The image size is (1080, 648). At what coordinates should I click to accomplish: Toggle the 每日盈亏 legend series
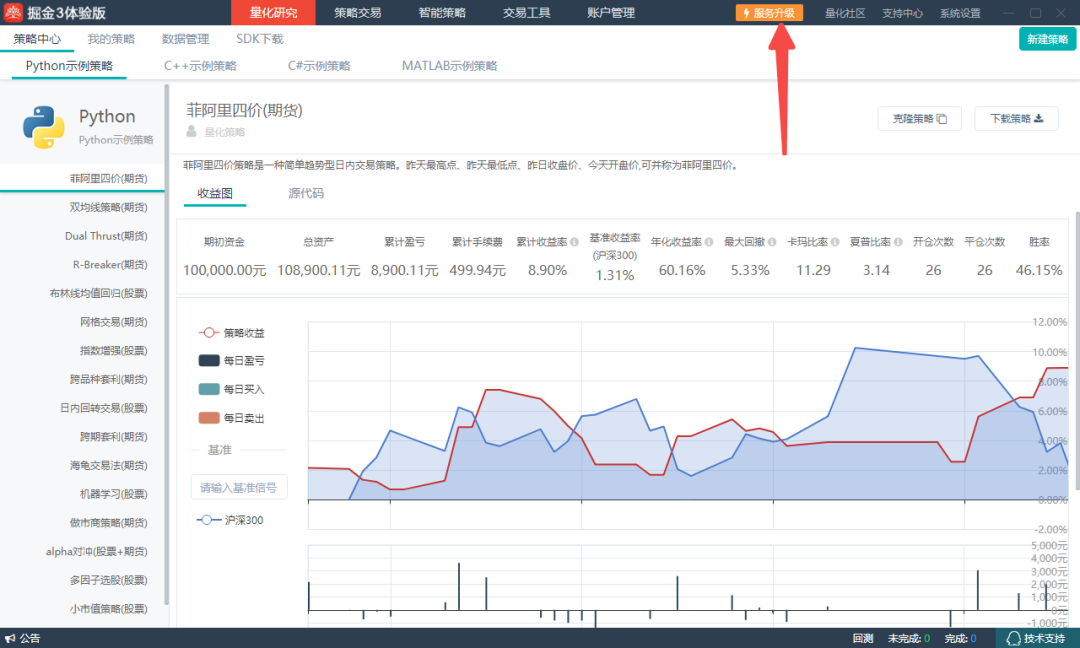coord(231,360)
